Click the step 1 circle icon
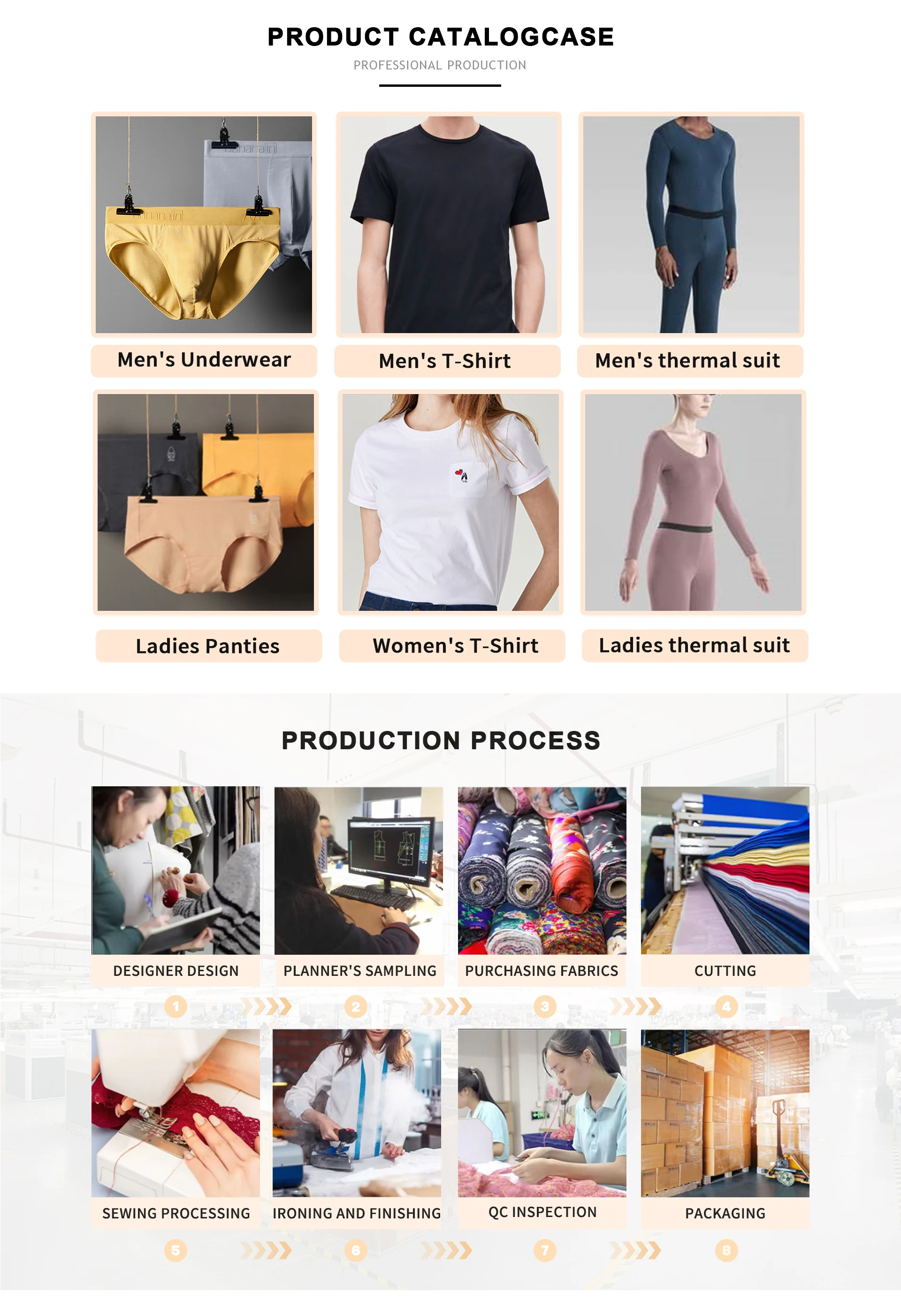 176,1006
